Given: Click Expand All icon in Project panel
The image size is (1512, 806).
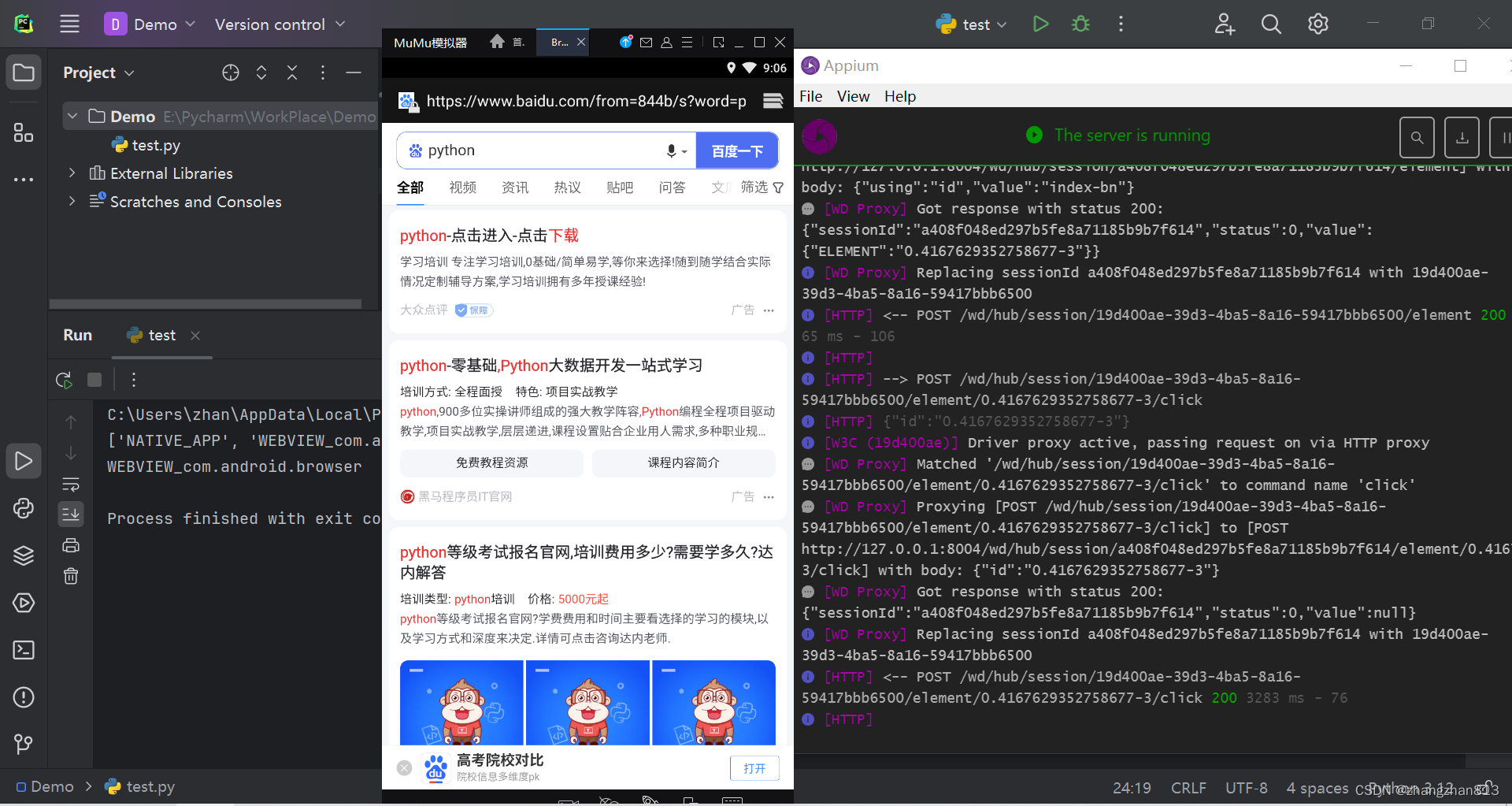Looking at the screenshot, I should [261, 72].
